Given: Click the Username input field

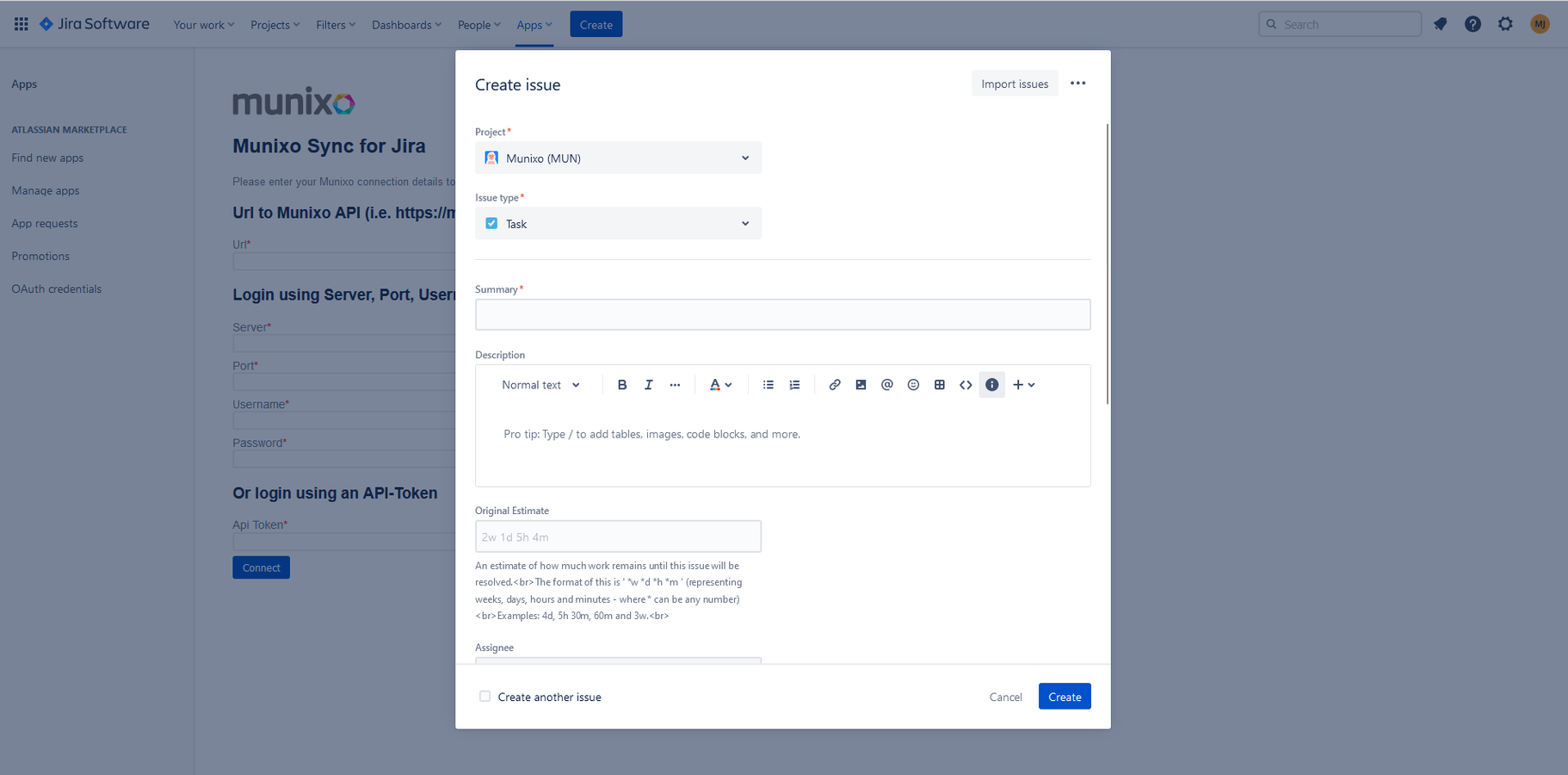Looking at the screenshot, I should coord(344,420).
